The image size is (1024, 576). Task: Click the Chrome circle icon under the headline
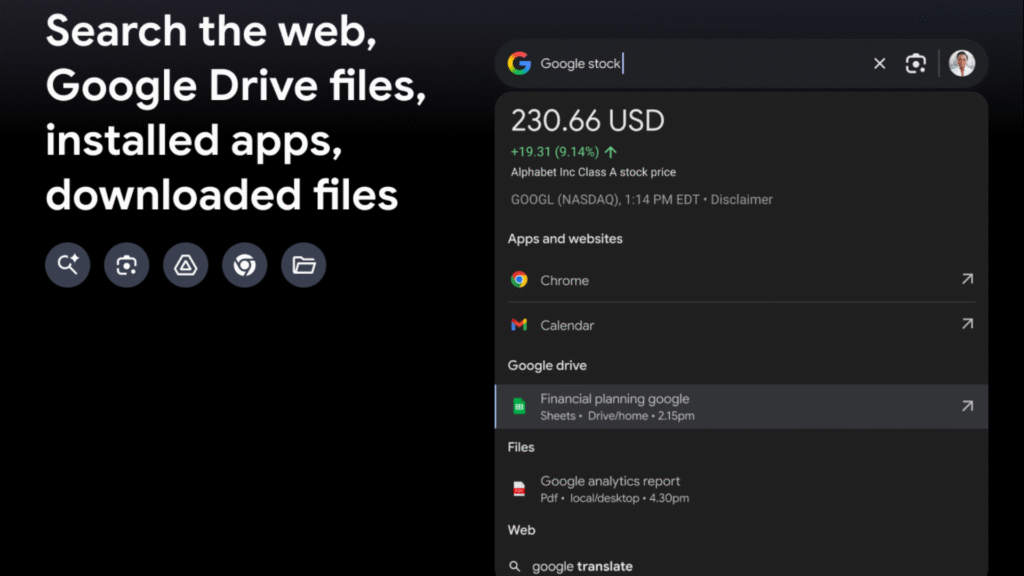tap(244, 265)
